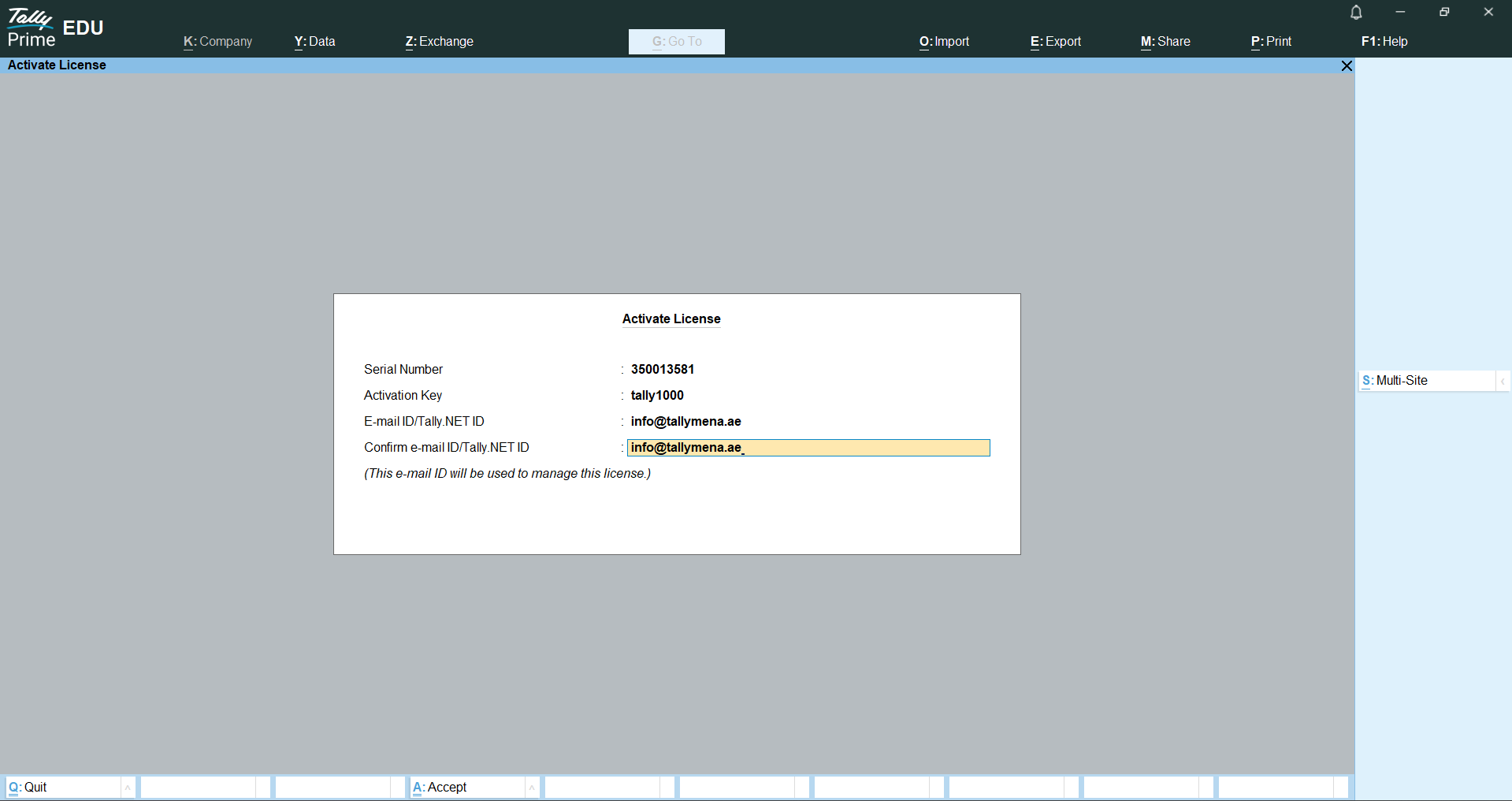This screenshot has height=801, width=1512.
Task: Restore down the application window
Action: click(1444, 13)
